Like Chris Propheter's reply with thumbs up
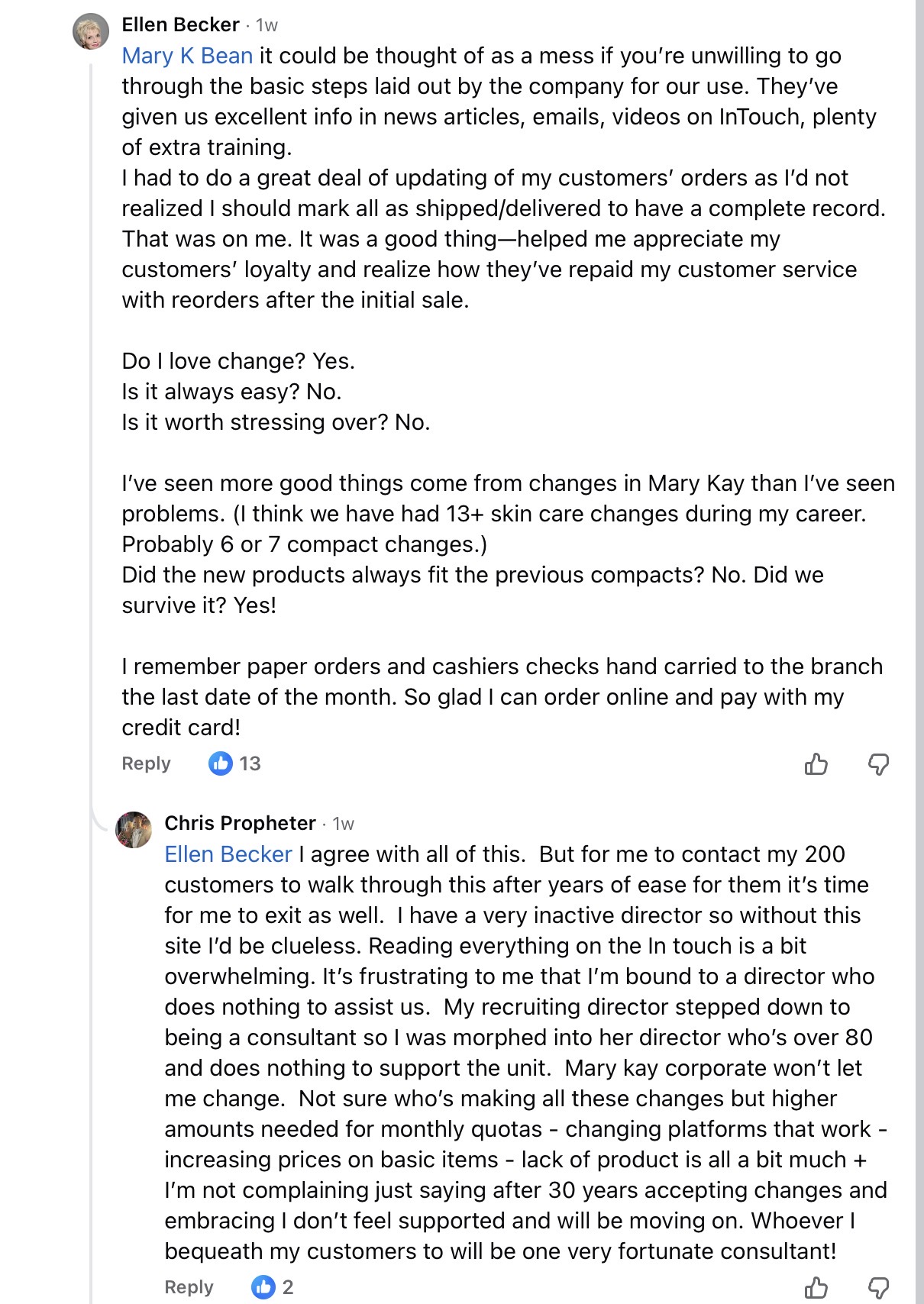 click(x=816, y=1287)
